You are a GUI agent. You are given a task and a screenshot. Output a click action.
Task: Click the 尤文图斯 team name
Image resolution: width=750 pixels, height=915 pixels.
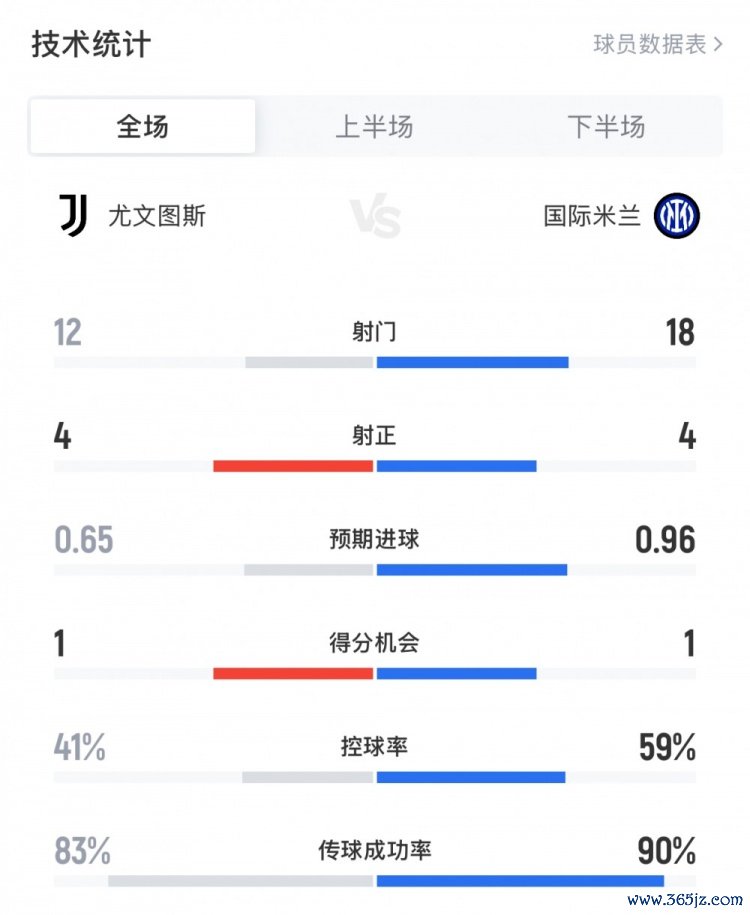point(157,216)
